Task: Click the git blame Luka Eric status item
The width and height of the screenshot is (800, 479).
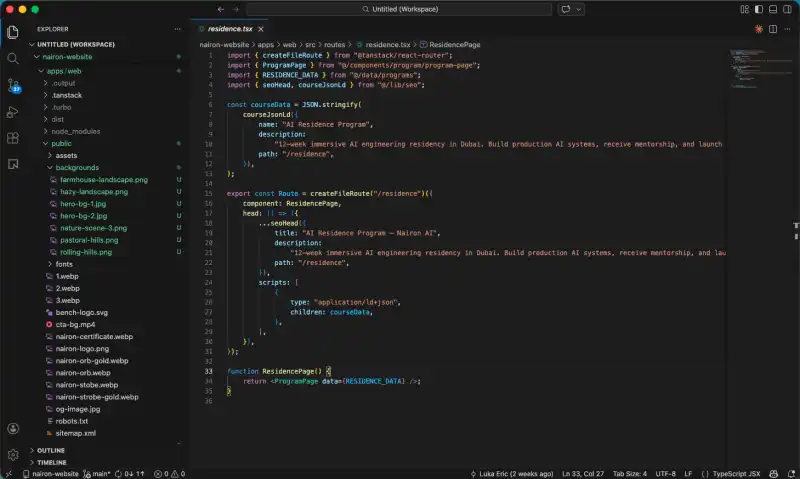Action: pos(511,474)
